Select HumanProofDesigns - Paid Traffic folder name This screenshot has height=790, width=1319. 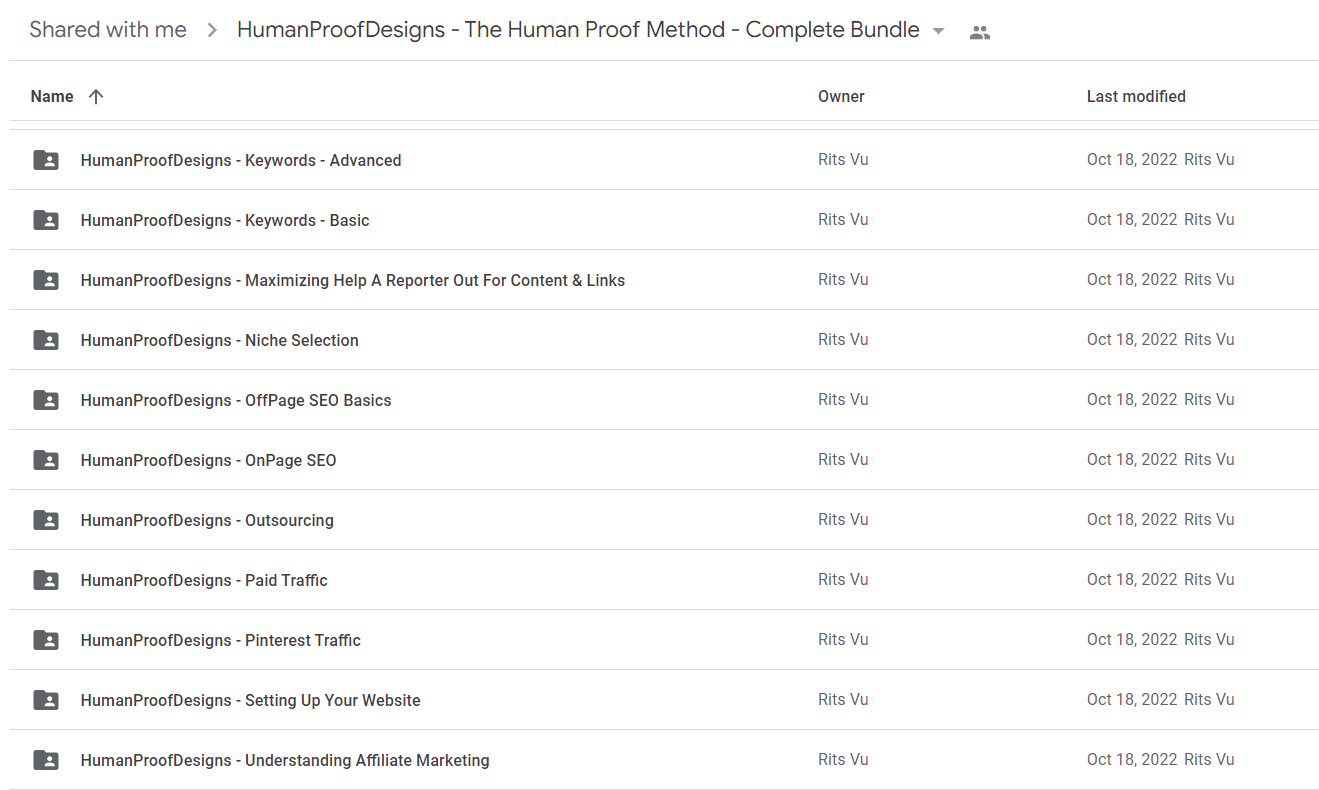[x=204, y=580]
